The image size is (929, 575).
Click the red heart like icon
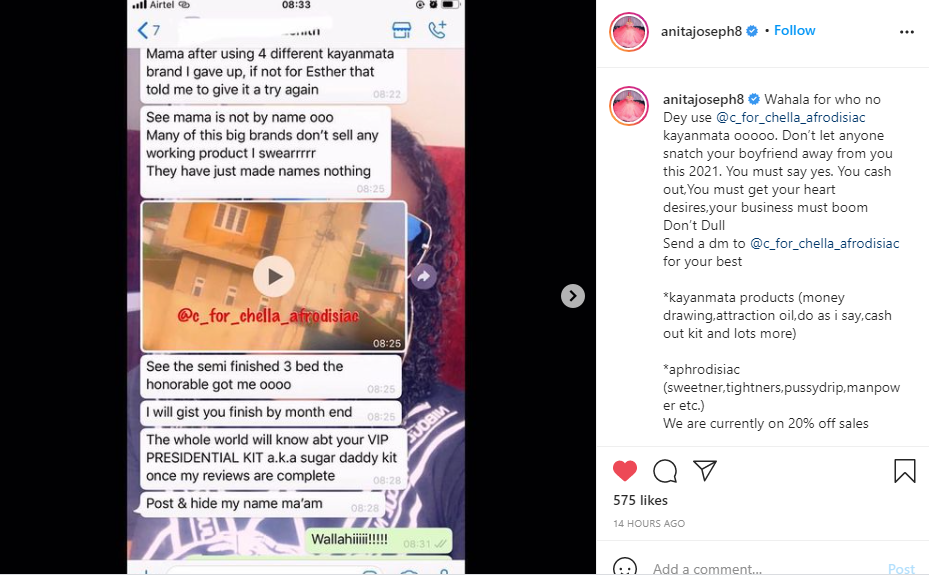click(624, 471)
